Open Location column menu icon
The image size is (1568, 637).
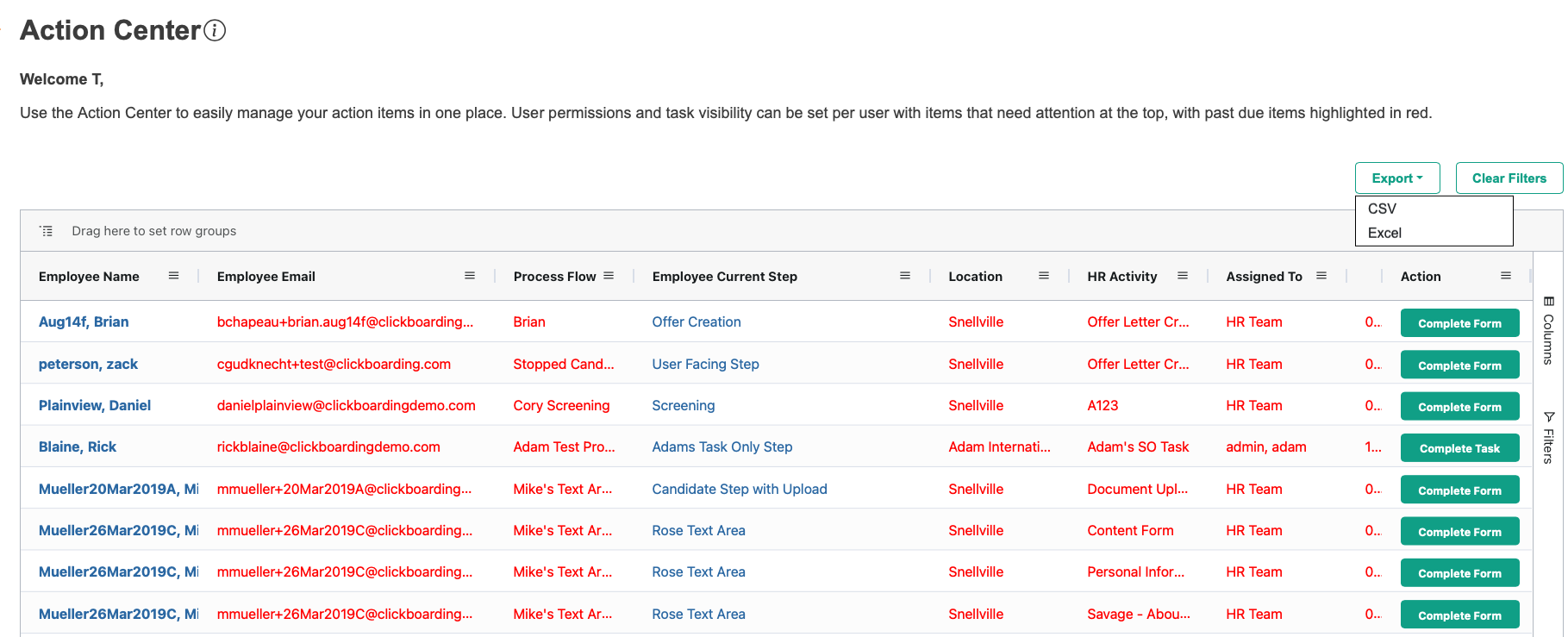coord(1044,276)
